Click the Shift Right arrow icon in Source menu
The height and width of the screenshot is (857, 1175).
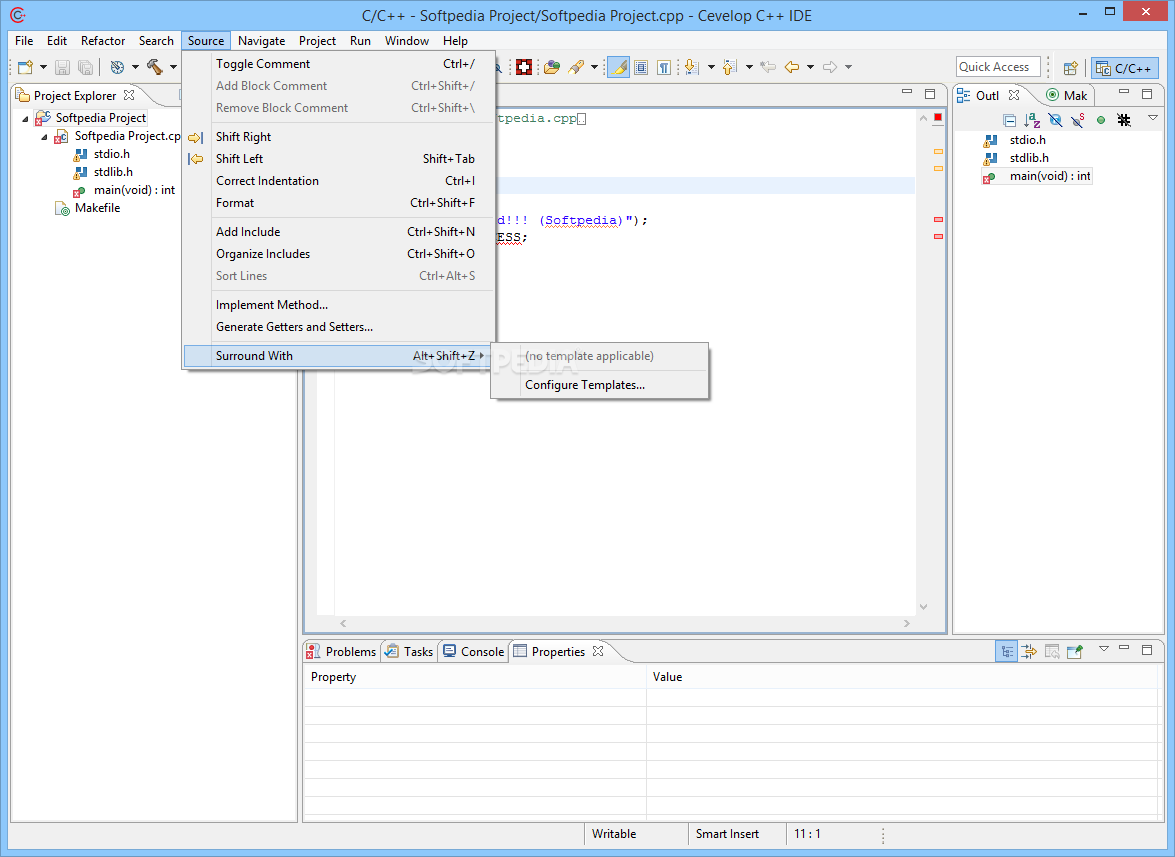(x=195, y=137)
